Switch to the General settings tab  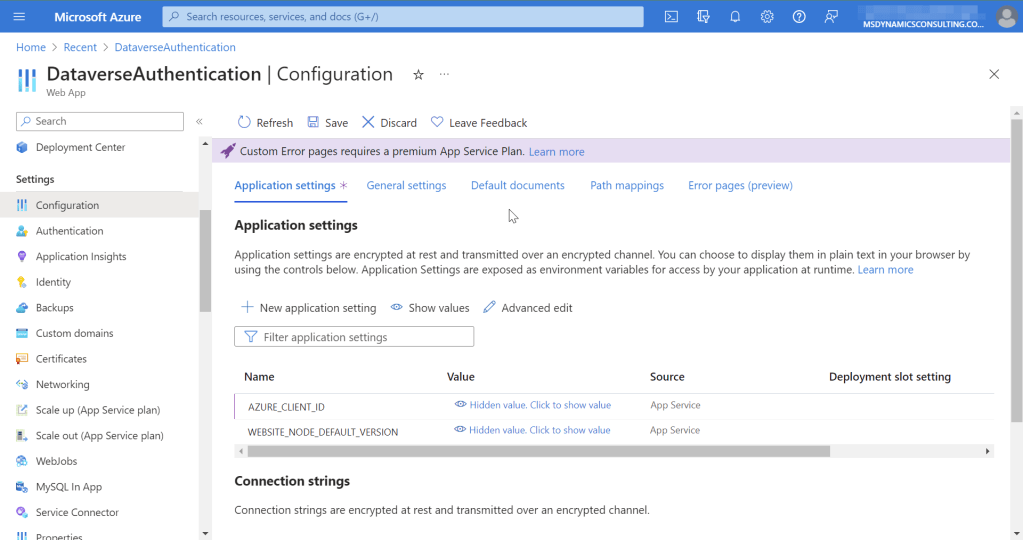[x=406, y=185]
